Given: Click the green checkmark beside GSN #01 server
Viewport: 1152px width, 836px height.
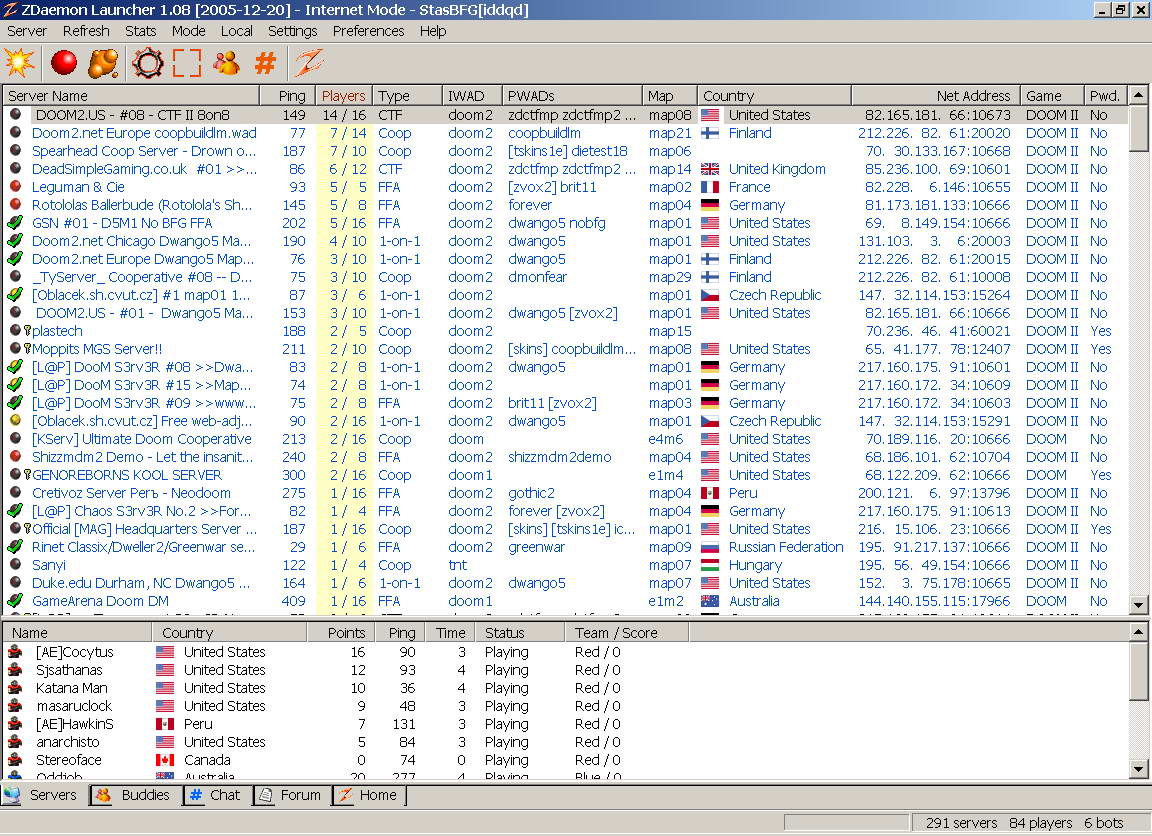Looking at the screenshot, I should point(15,223).
